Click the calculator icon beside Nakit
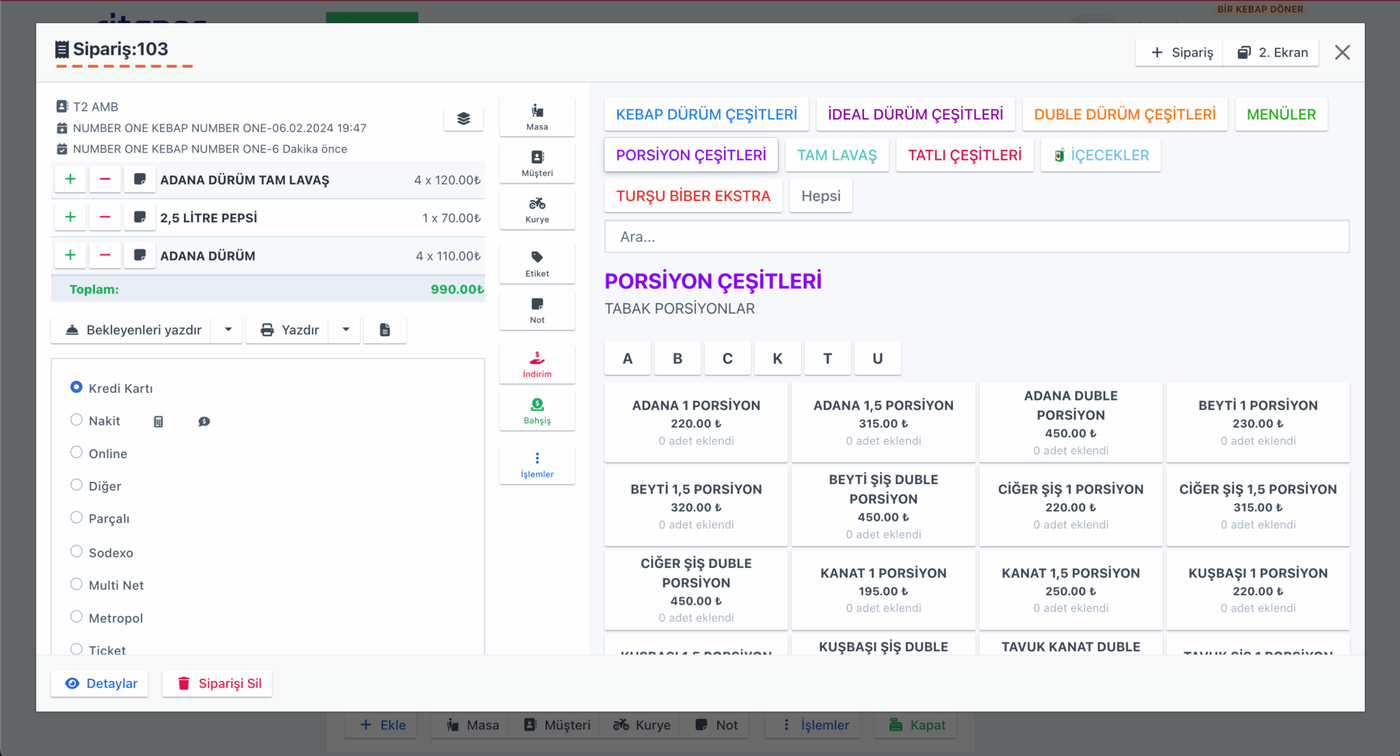Image resolution: width=1400 pixels, height=756 pixels. (x=158, y=422)
